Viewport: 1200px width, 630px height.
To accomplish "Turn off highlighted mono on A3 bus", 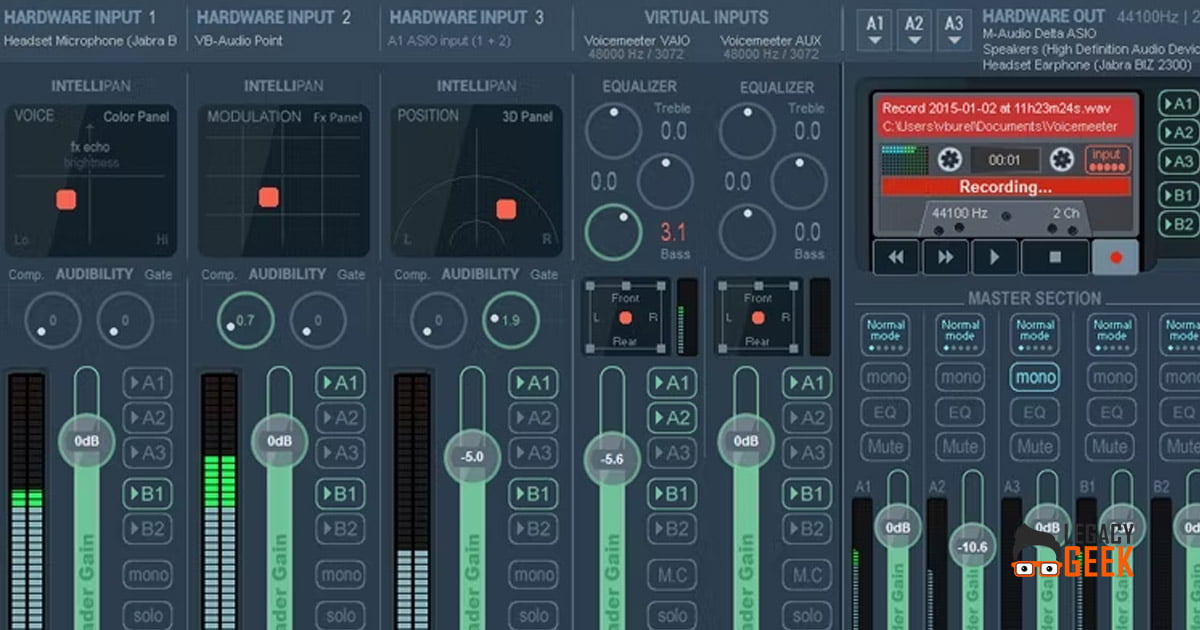I will 1035,377.
